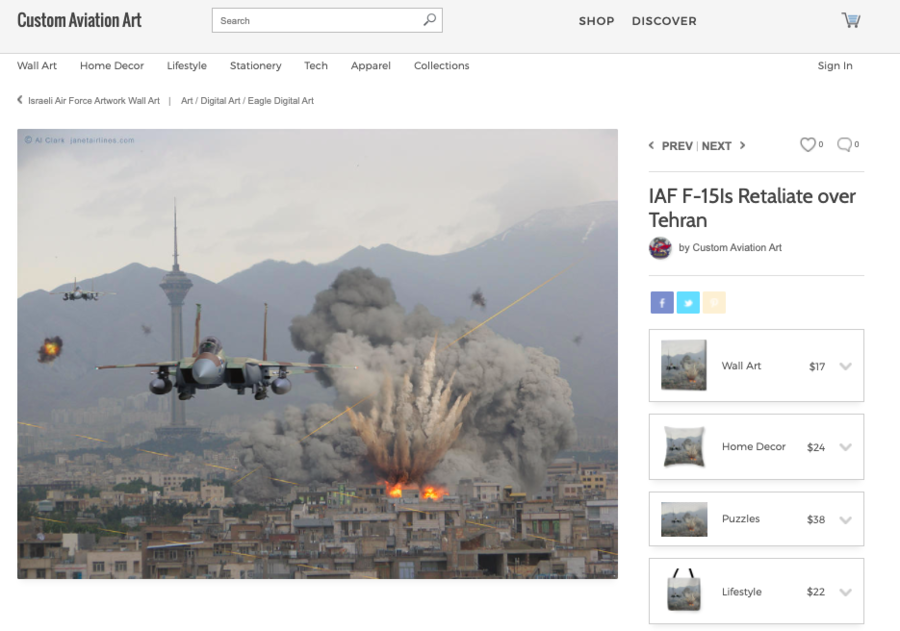
Task: Click the Home Decor pillow thumbnail
Action: click(x=684, y=447)
